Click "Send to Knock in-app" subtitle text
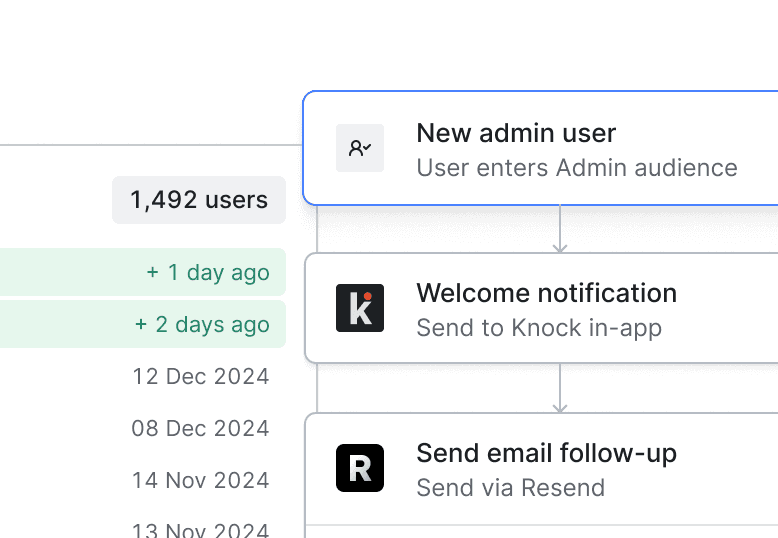The image size is (778, 538). 539,328
